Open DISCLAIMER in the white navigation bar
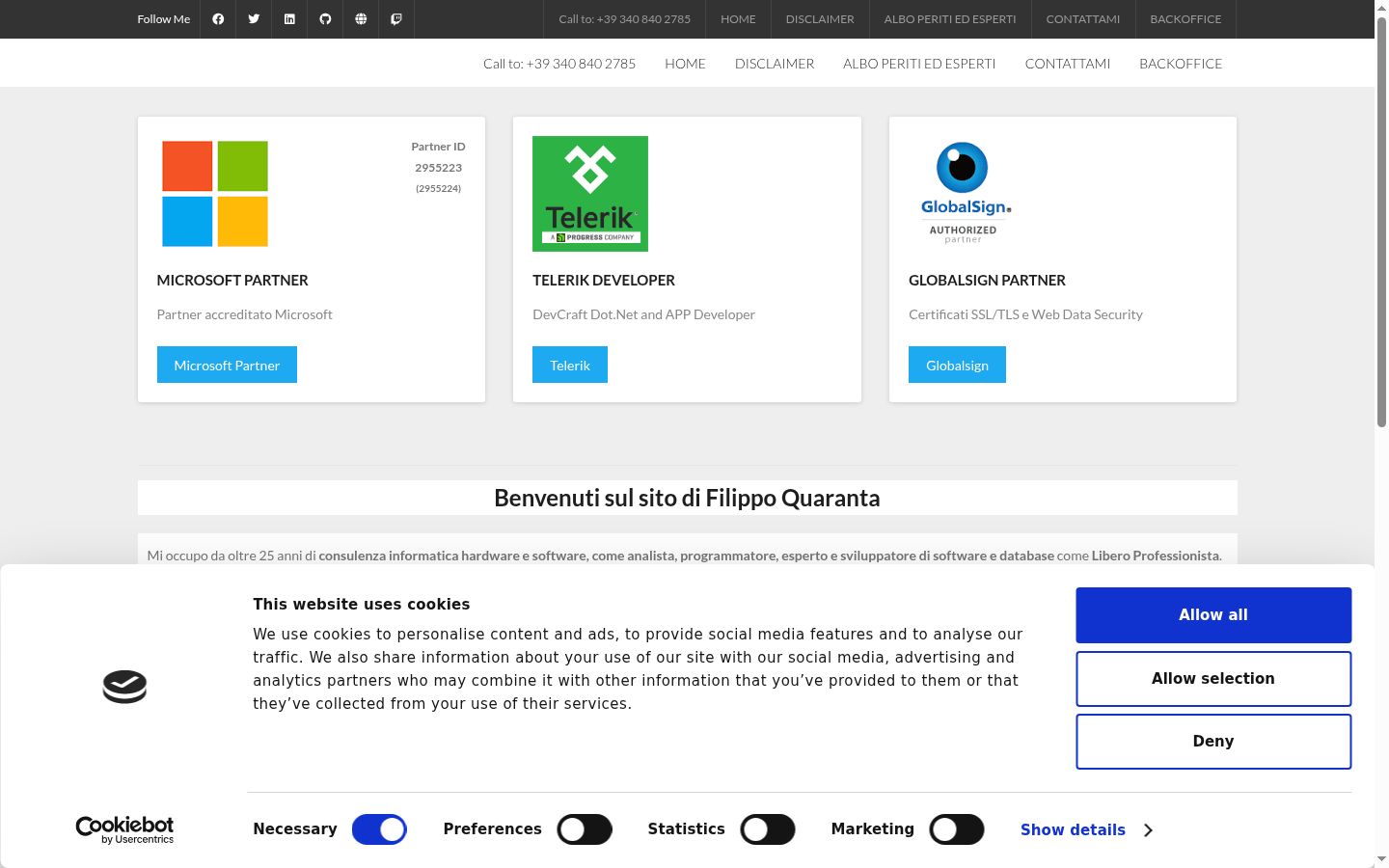The image size is (1389, 868). pos(775,64)
